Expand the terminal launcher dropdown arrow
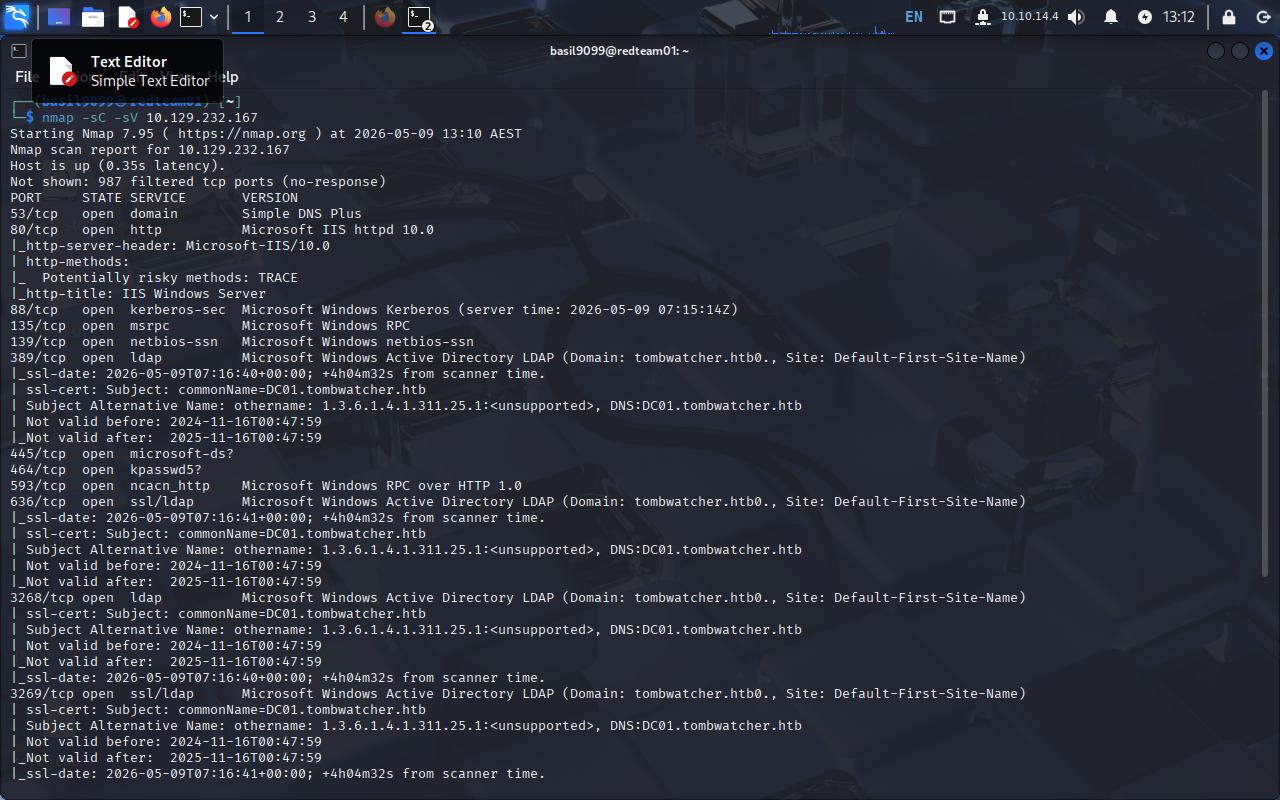This screenshot has width=1280, height=800. [213, 17]
